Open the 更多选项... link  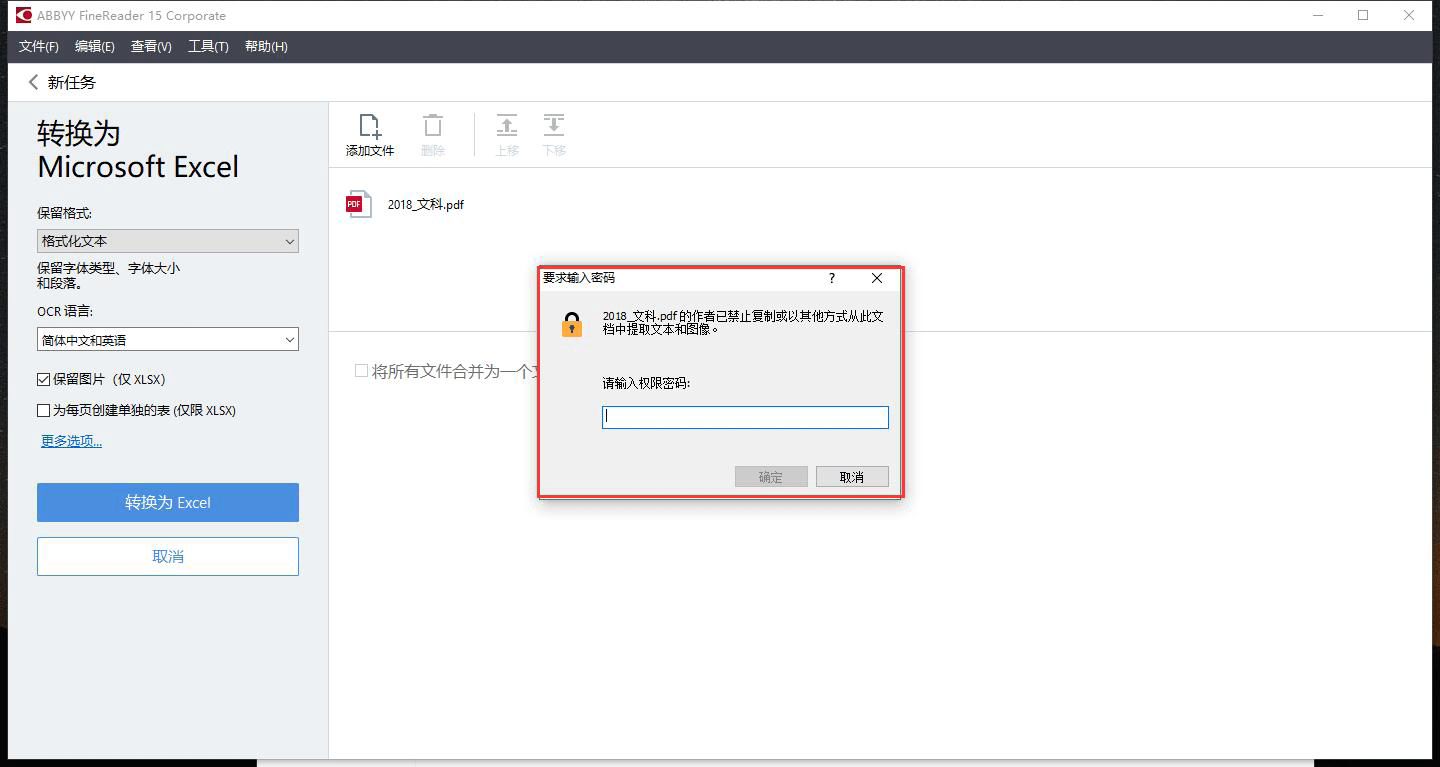(71, 441)
